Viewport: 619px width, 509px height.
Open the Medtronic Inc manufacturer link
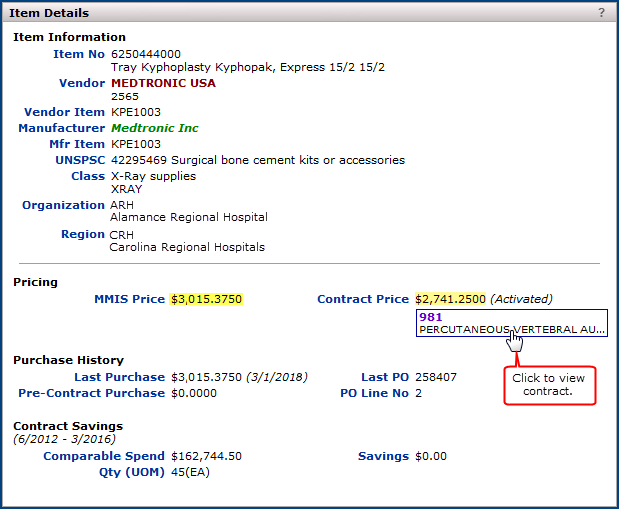tap(154, 128)
